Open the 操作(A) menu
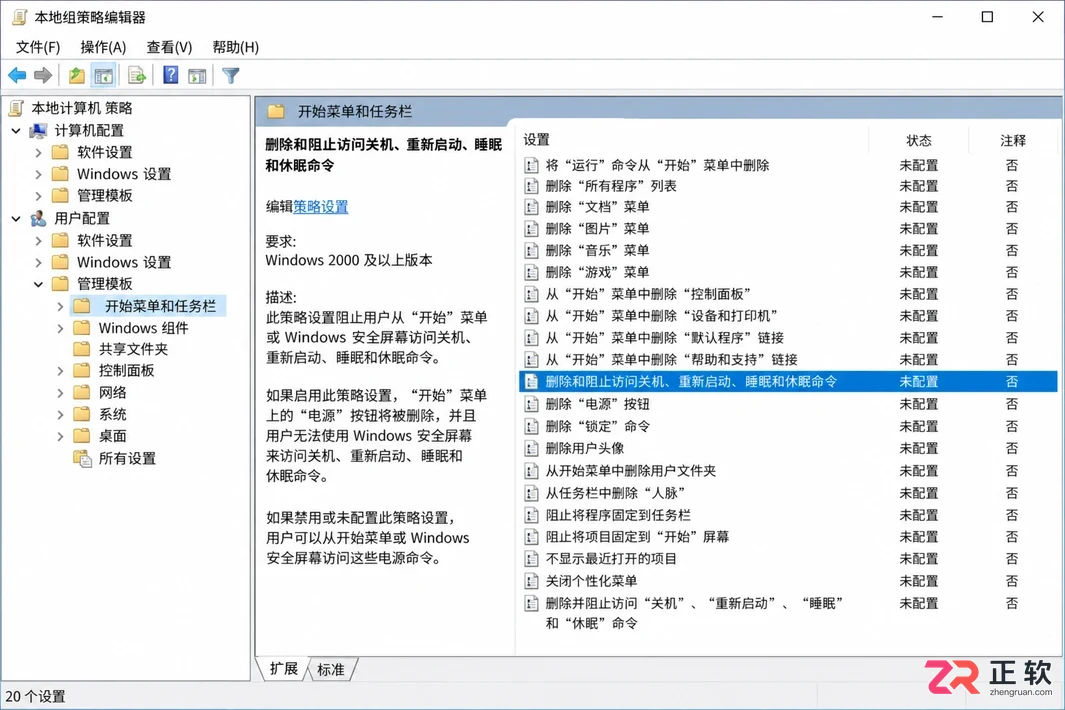Image resolution: width=1065 pixels, height=710 pixels. click(x=103, y=47)
